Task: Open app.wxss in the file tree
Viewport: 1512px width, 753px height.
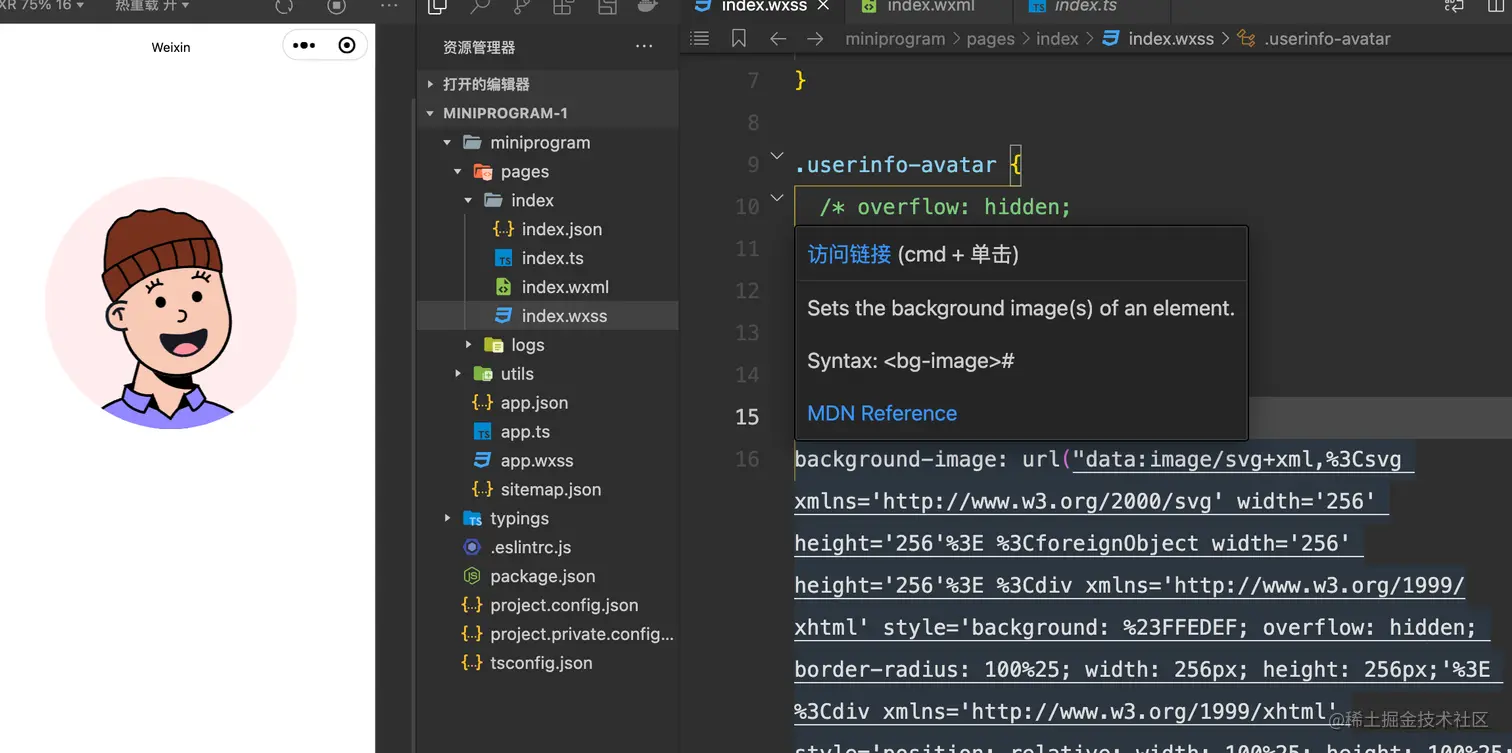Action: tap(537, 461)
